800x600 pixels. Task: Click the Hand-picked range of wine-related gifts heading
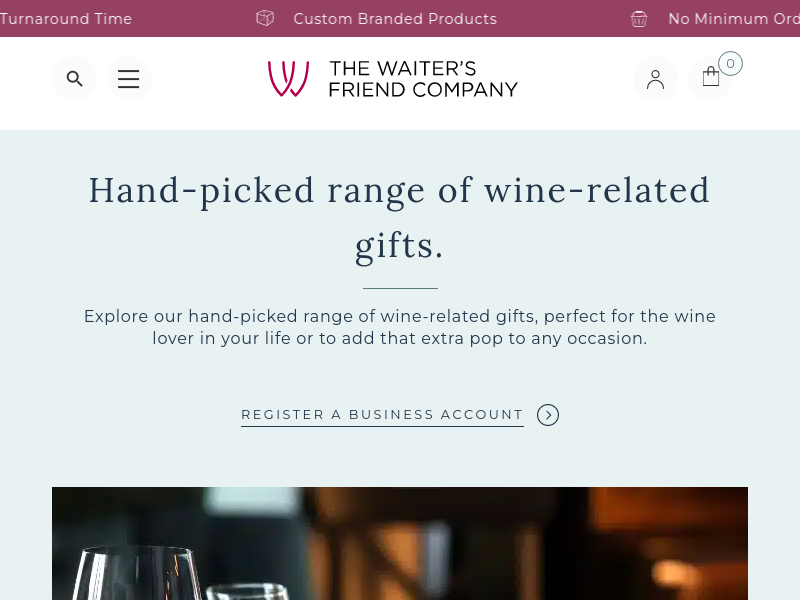click(x=399, y=216)
